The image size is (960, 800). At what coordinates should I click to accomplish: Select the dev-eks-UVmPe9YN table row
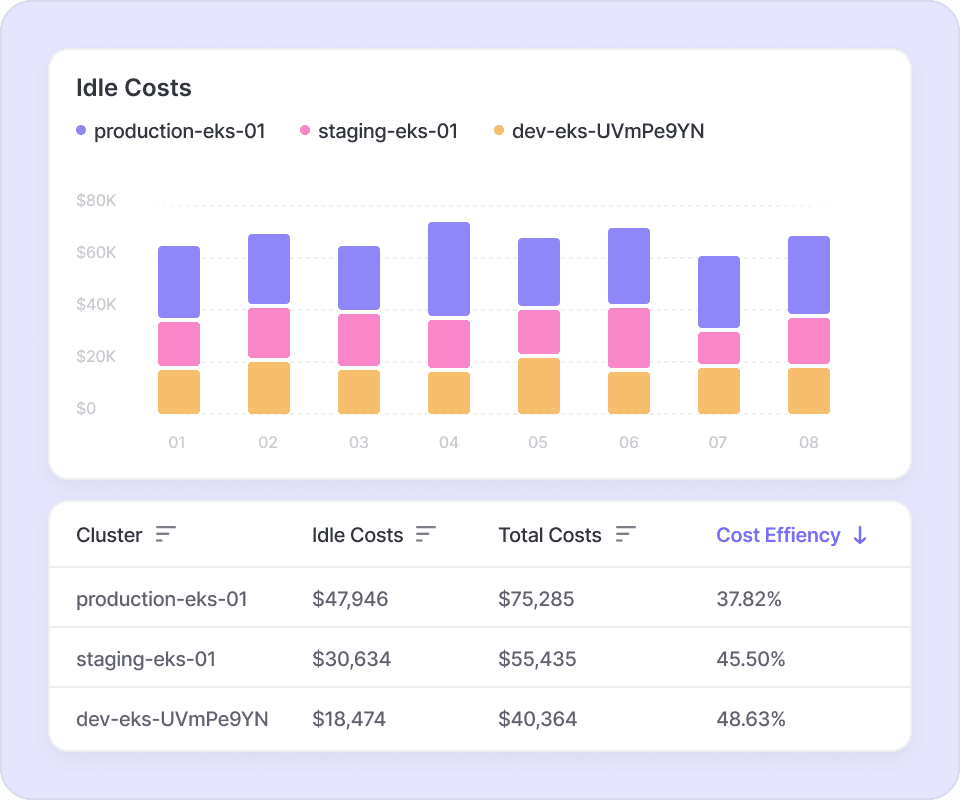[x=172, y=719]
